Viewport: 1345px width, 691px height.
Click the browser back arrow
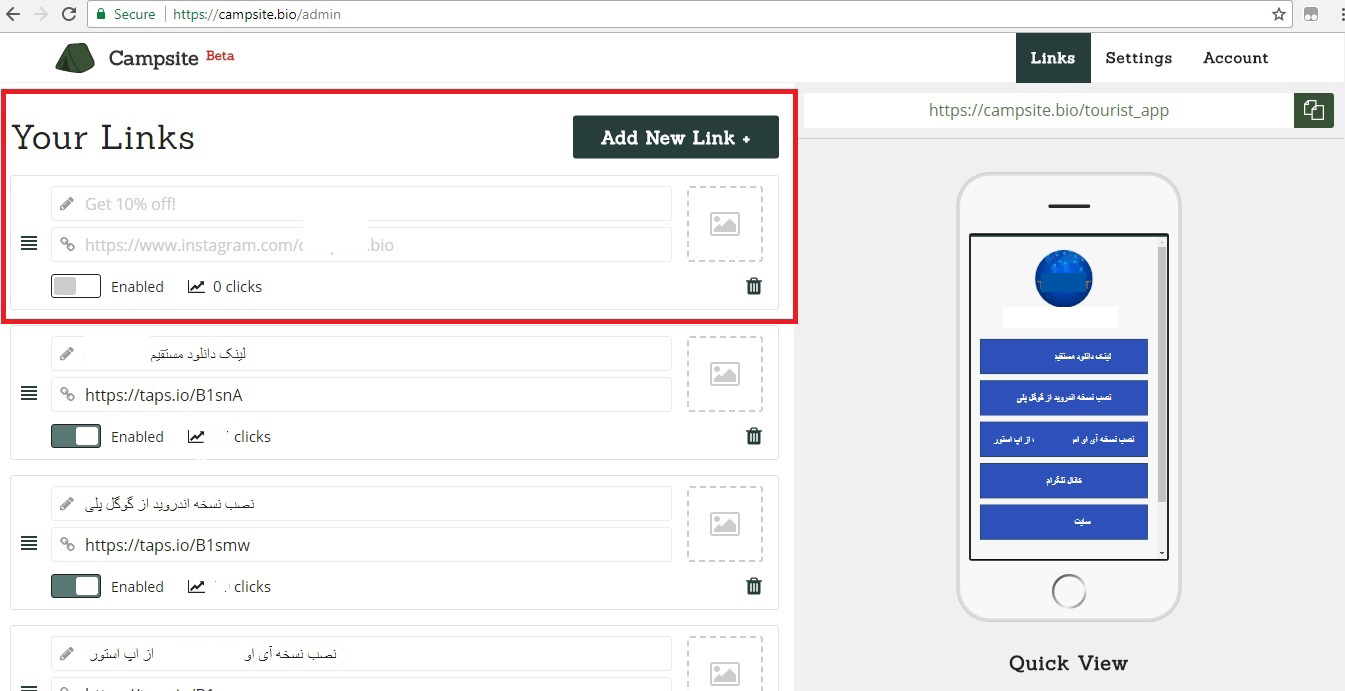(x=13, y=15)
